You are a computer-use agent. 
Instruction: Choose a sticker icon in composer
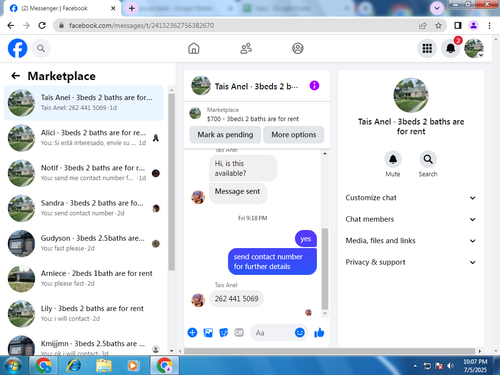(x=224, y=332)
